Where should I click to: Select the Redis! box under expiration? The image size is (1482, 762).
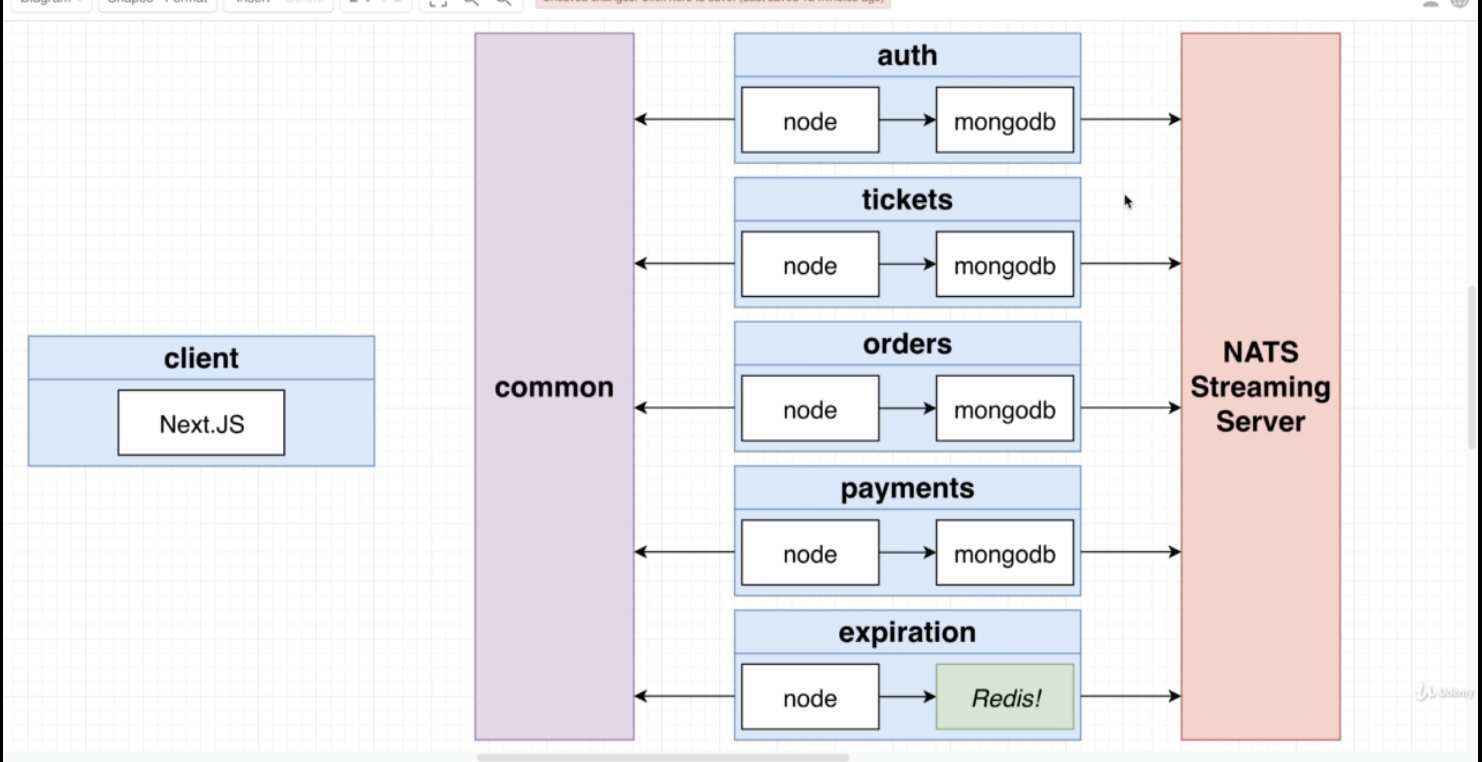1004,697
